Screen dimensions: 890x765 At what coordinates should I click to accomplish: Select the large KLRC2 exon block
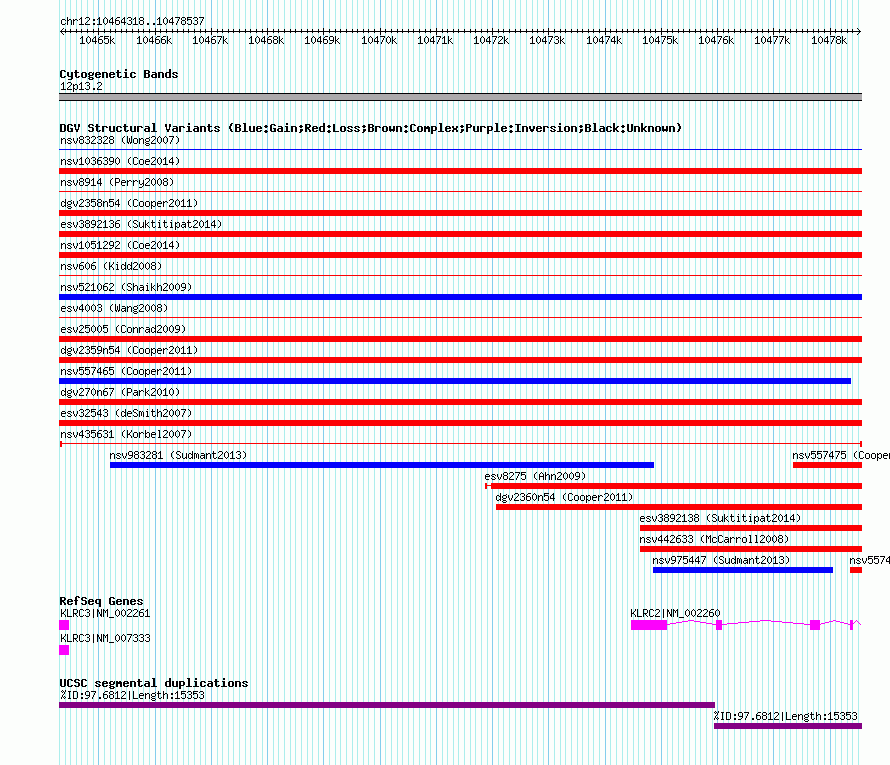pos(649,625)
